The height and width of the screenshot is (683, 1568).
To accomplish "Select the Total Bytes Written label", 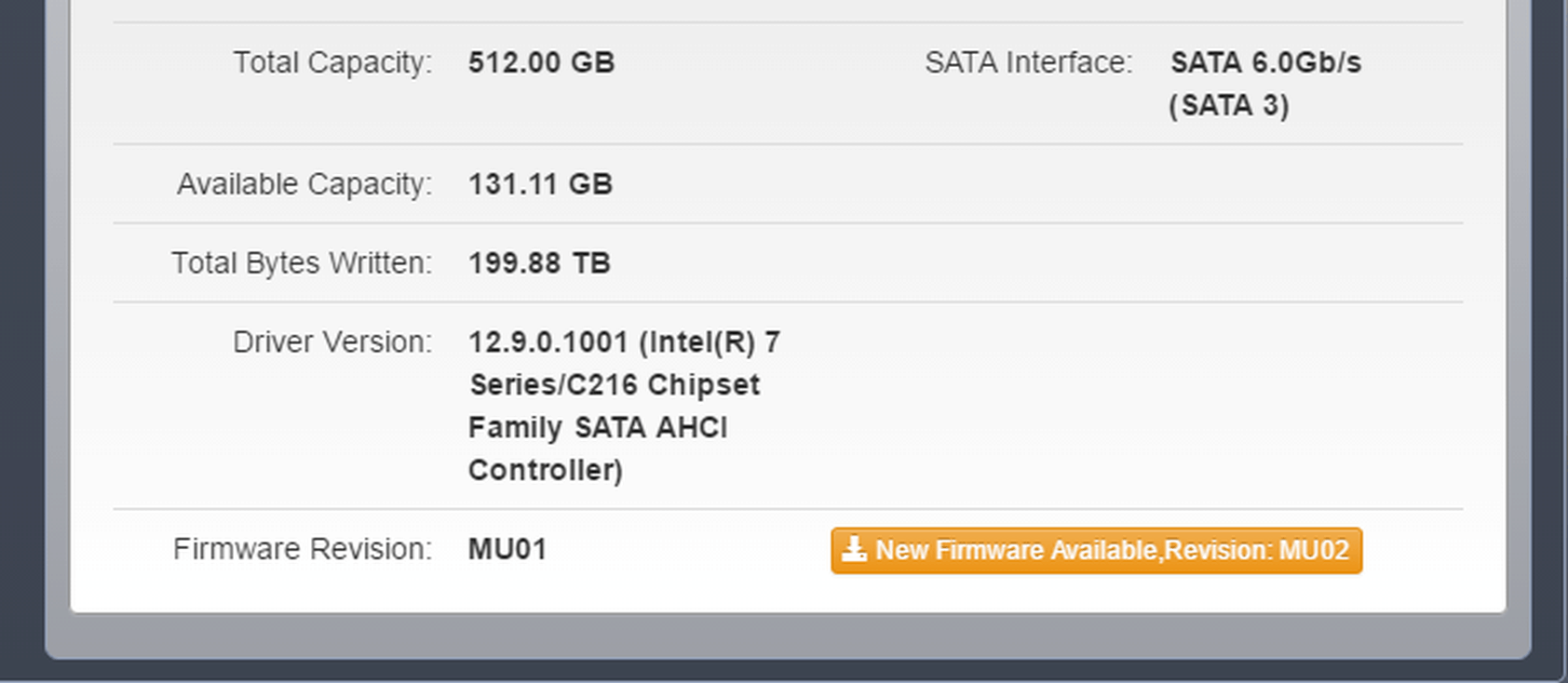I will click(302, 263).
